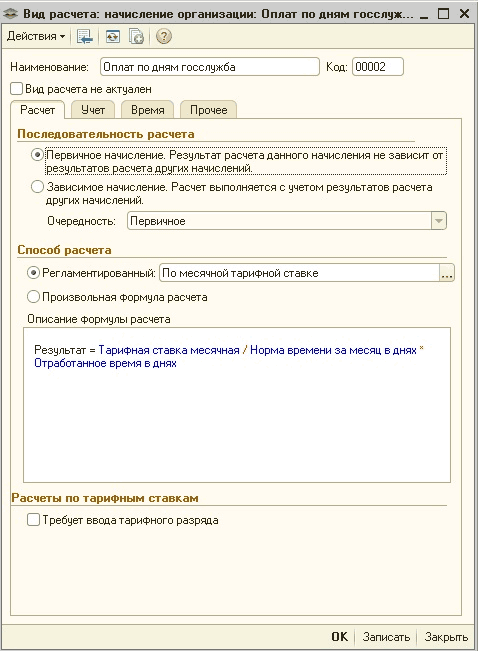Screen dimensions: 478x651
Task: Close the window with the X button
Action: pos(464,14)
